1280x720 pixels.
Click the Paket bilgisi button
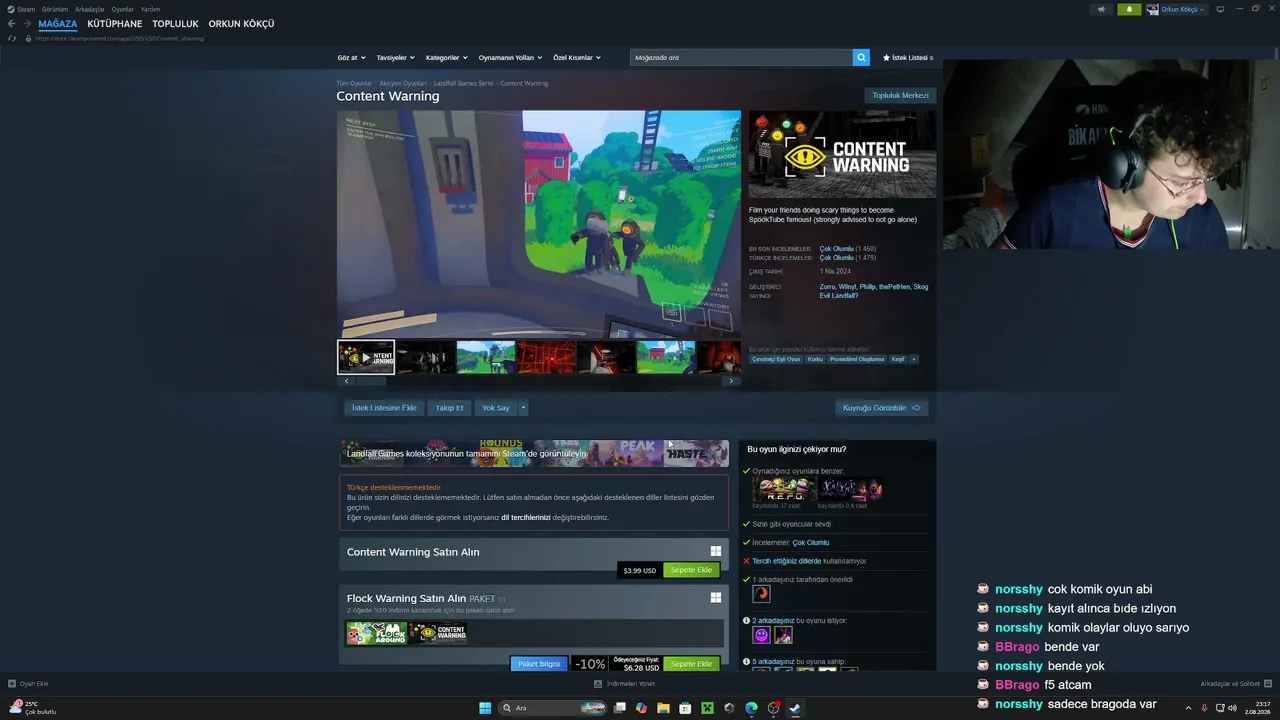point(539,664)
